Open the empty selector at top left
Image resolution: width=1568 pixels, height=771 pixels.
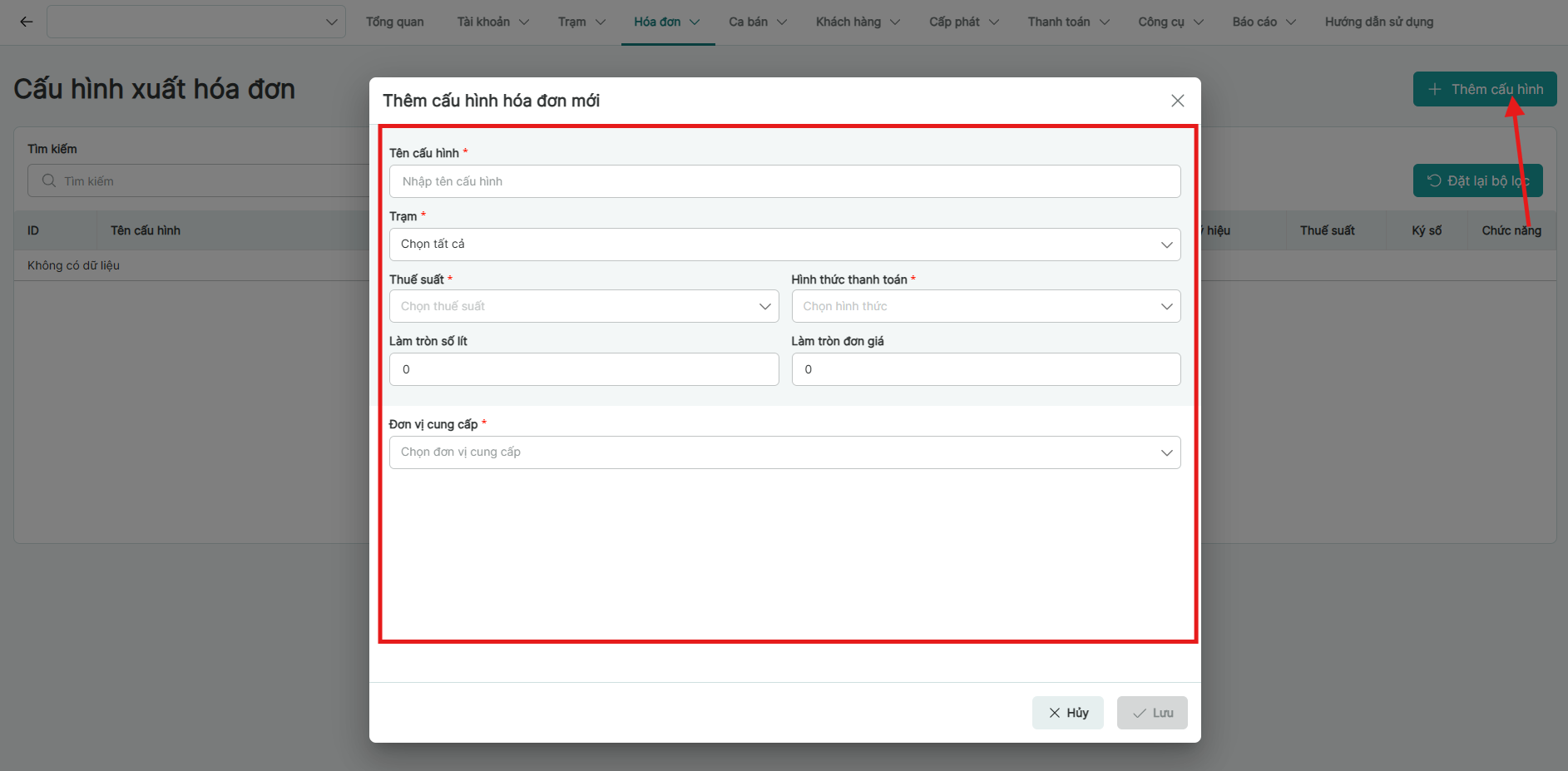(x=196, y=22)
